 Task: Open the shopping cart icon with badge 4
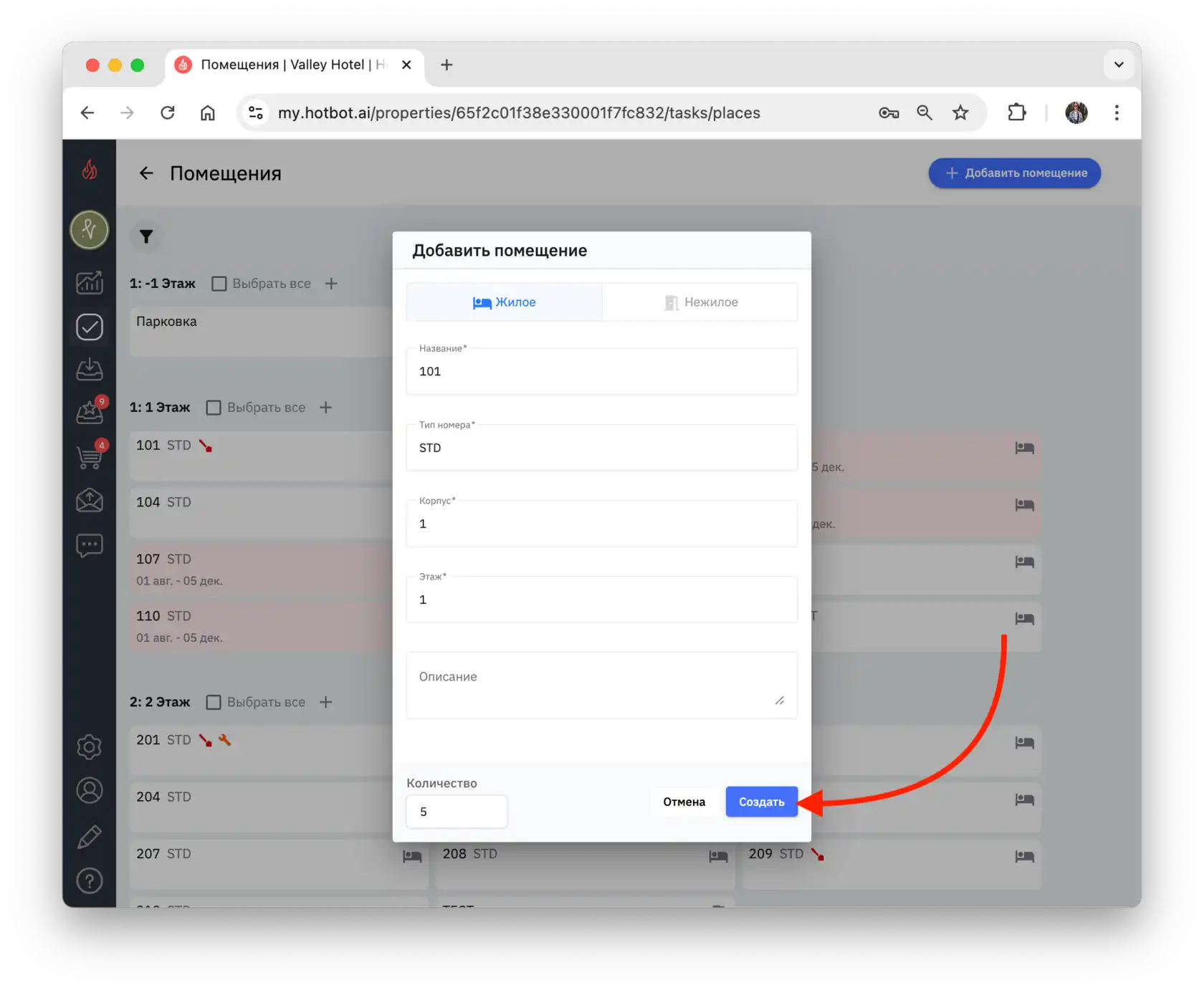[90, 456]
